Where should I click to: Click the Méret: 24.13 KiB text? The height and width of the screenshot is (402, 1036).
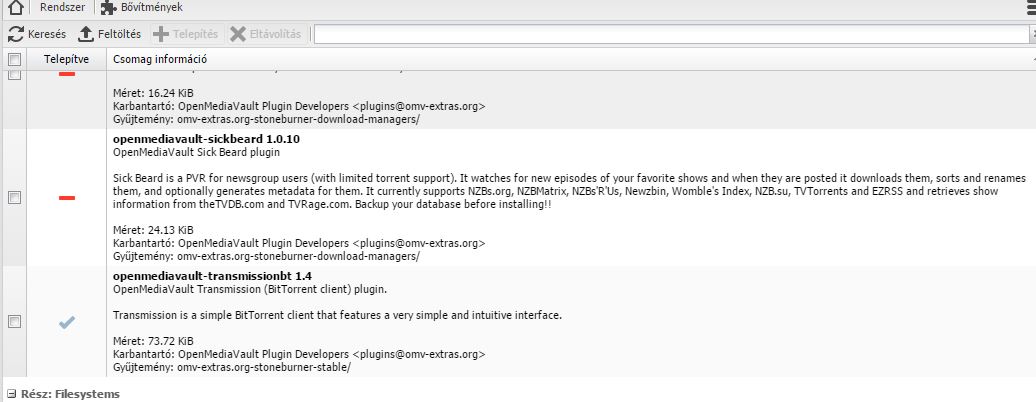pyautogui.click(x=153, y=230)
